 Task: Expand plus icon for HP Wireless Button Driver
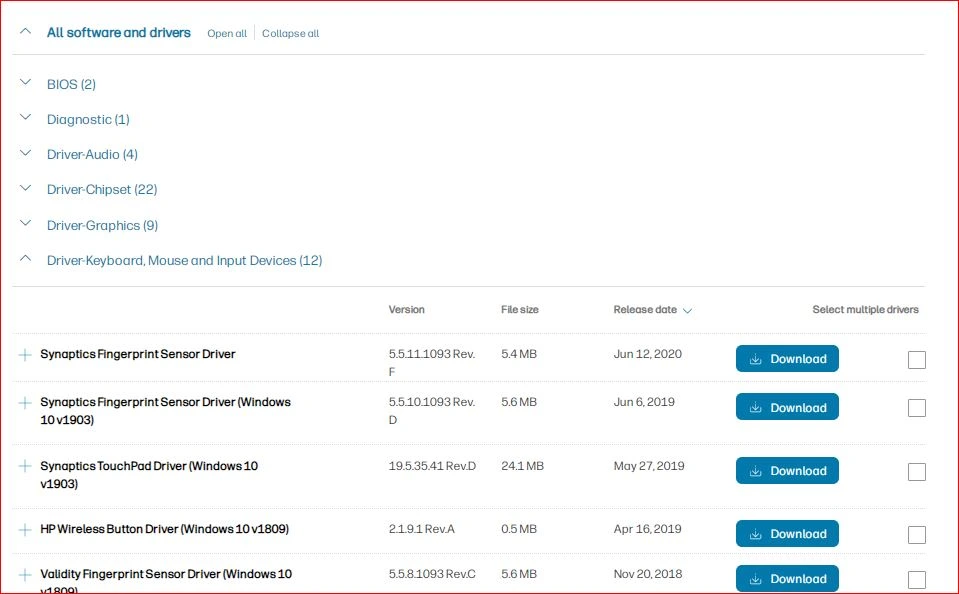point(25,530)
